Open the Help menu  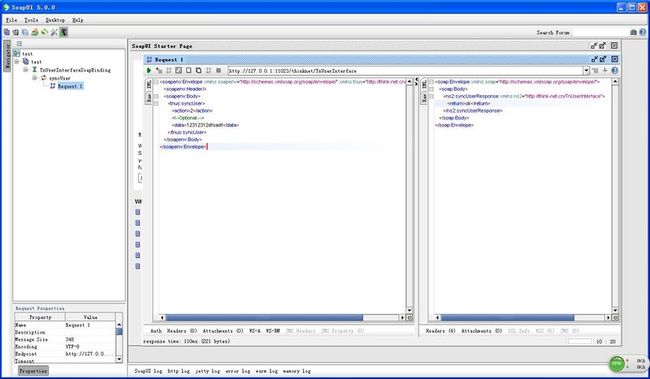coord(78,20)
